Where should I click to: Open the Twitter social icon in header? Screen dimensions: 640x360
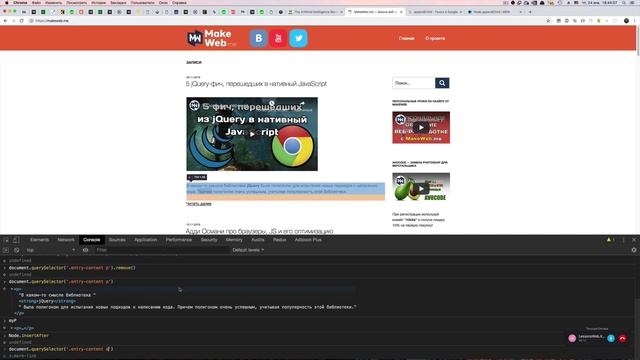pyautogui.click(x=298, y=38)
